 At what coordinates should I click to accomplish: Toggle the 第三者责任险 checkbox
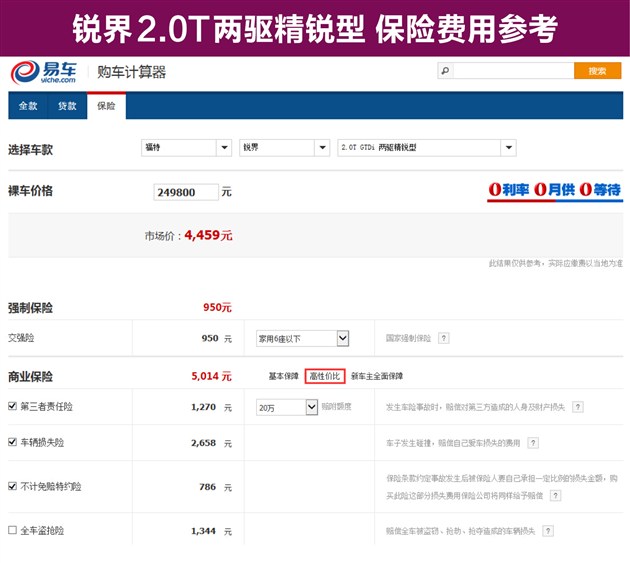tap(13, 407)
